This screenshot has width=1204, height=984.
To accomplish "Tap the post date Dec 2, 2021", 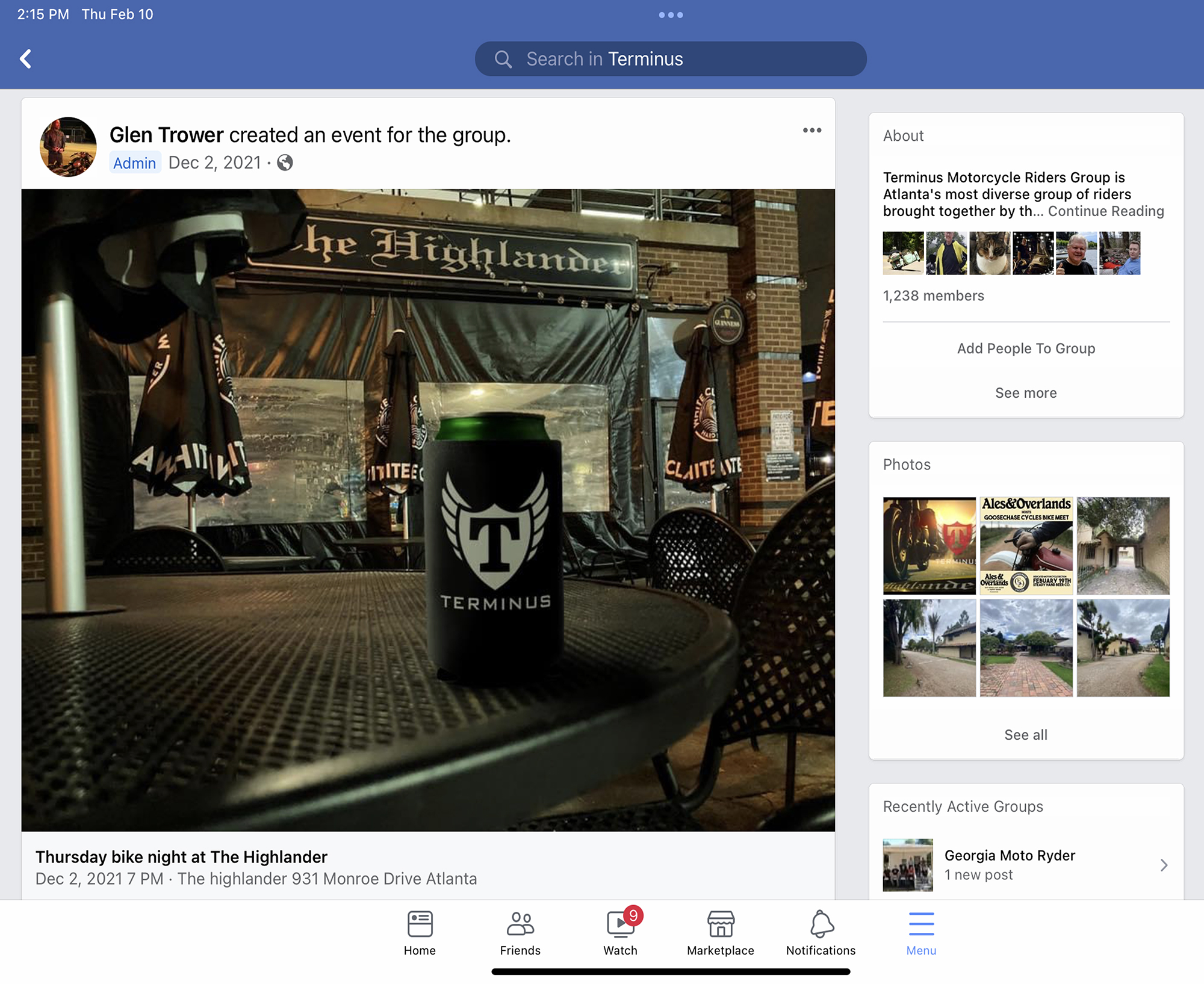I will point(214,162).
